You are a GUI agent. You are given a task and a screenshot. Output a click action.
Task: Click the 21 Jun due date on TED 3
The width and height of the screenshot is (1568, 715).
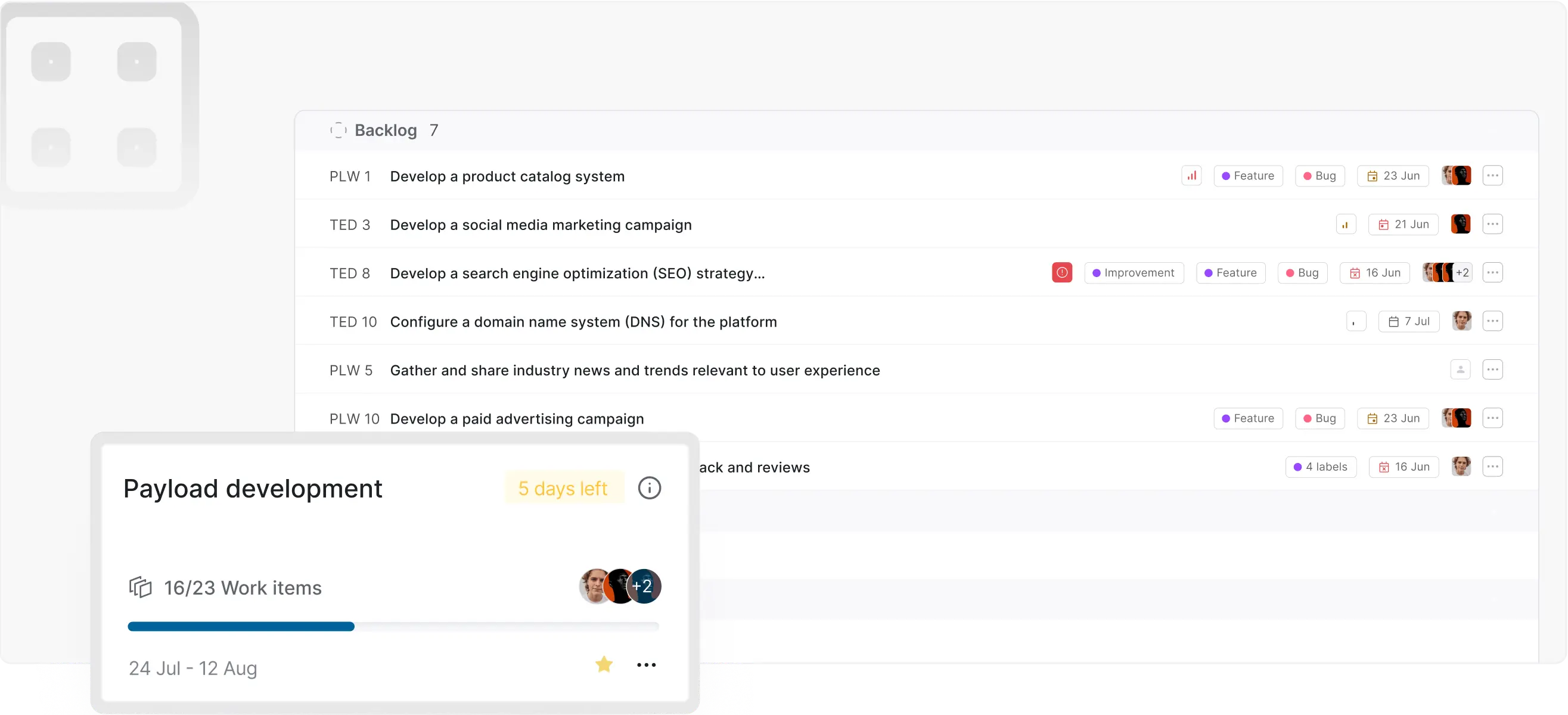point(1402,225)
